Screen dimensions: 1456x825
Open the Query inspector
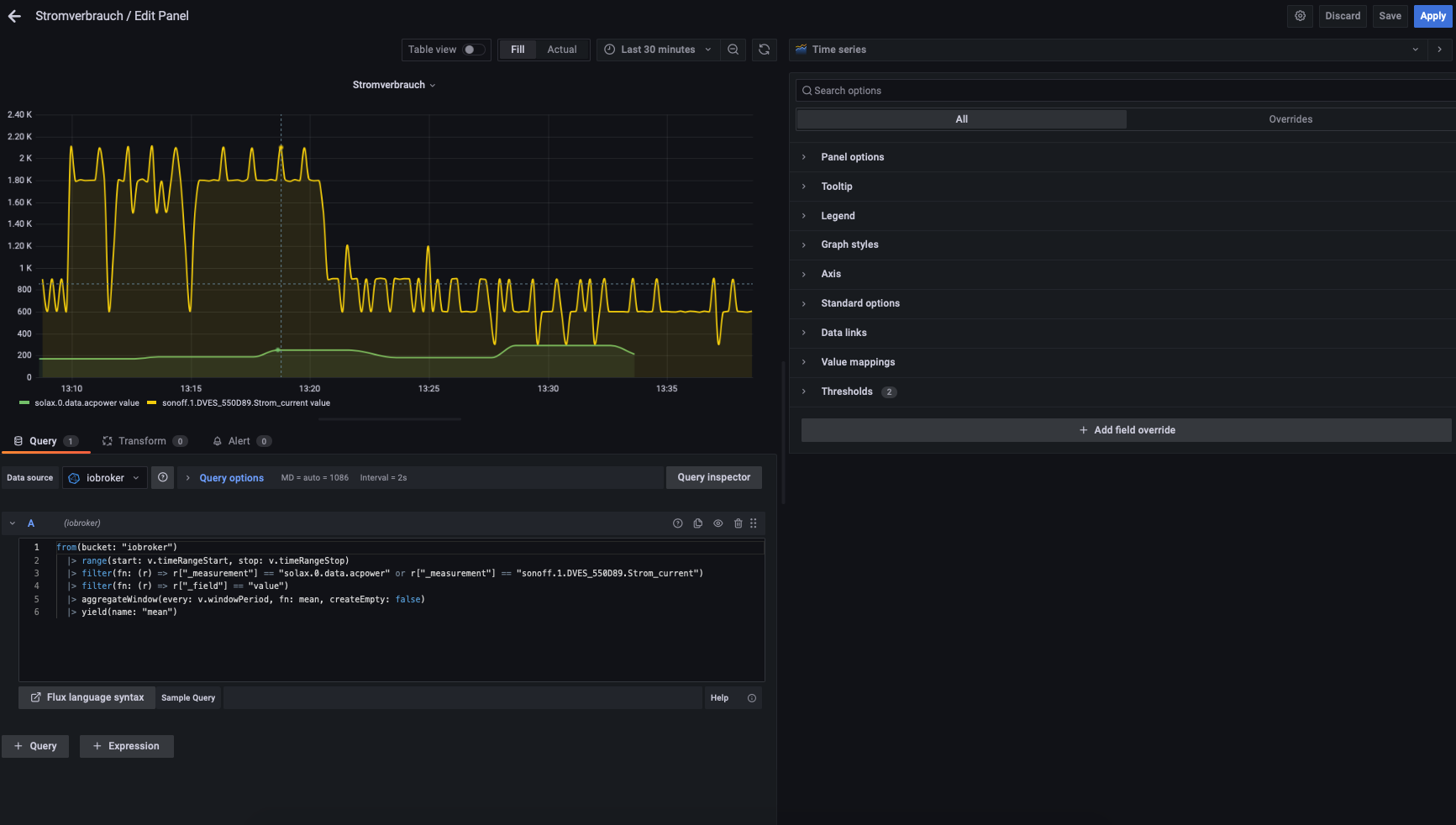point(713,477)
